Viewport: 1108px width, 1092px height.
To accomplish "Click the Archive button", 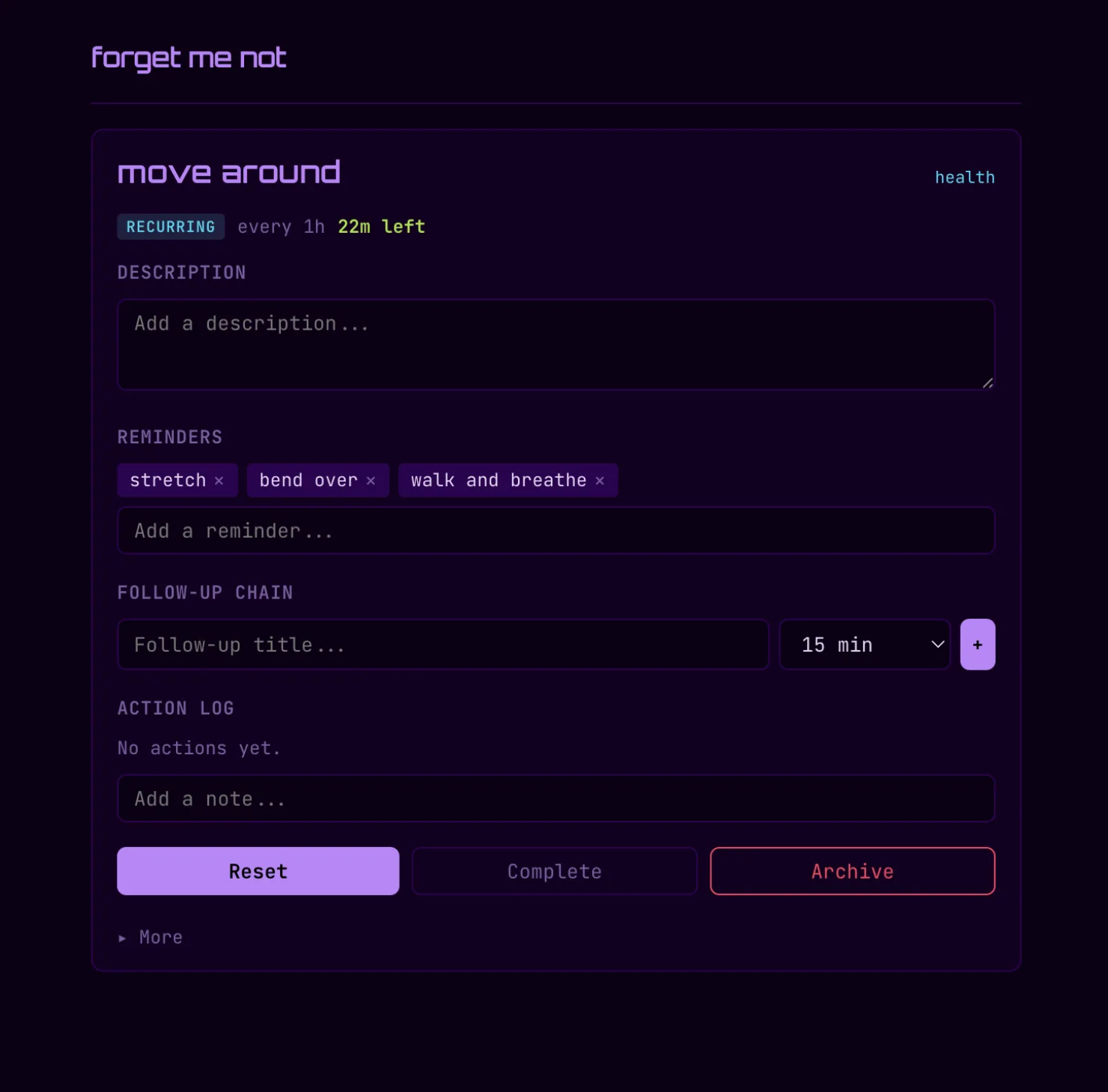I will tap(852, 871).
